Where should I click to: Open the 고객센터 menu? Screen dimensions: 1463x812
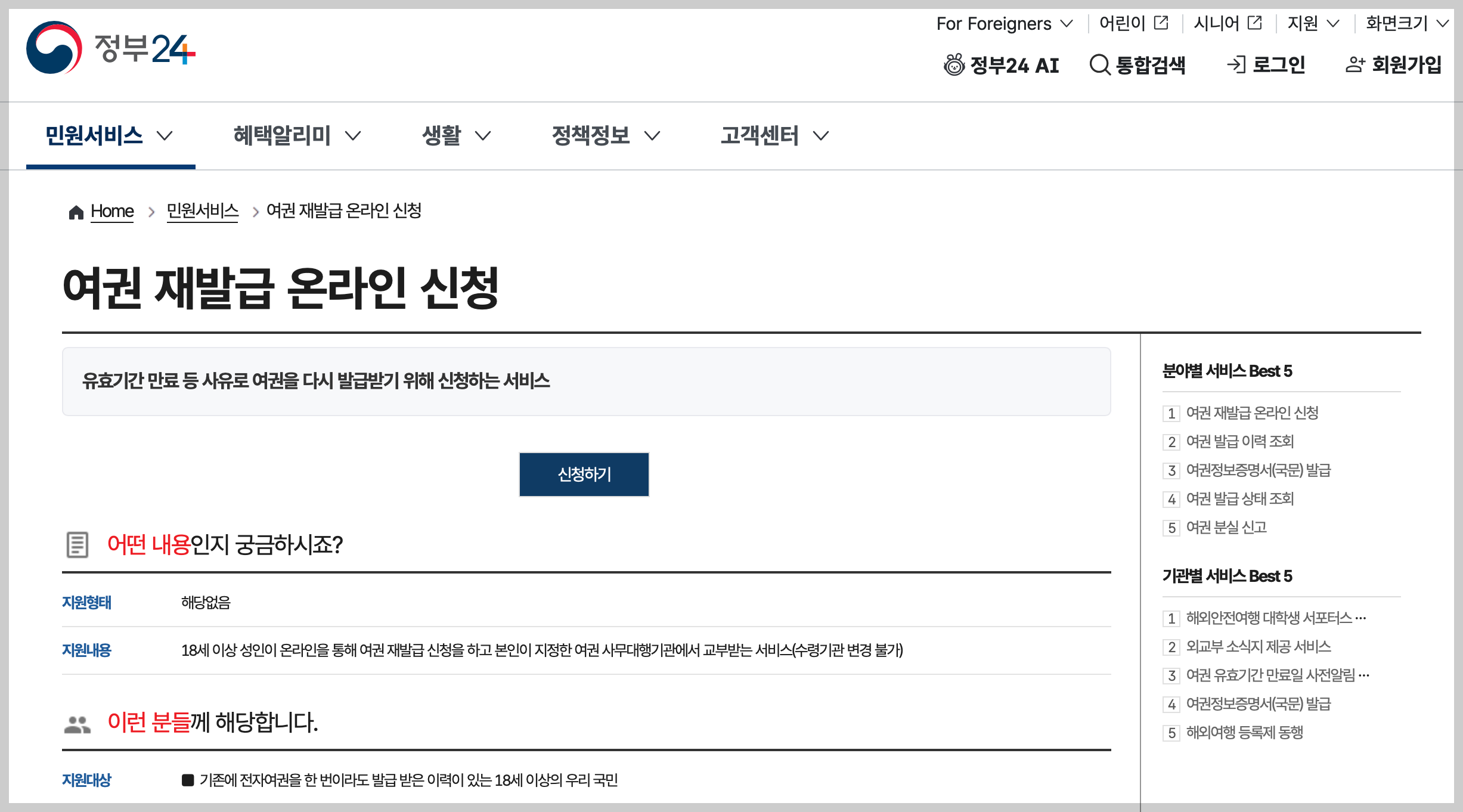774,135
